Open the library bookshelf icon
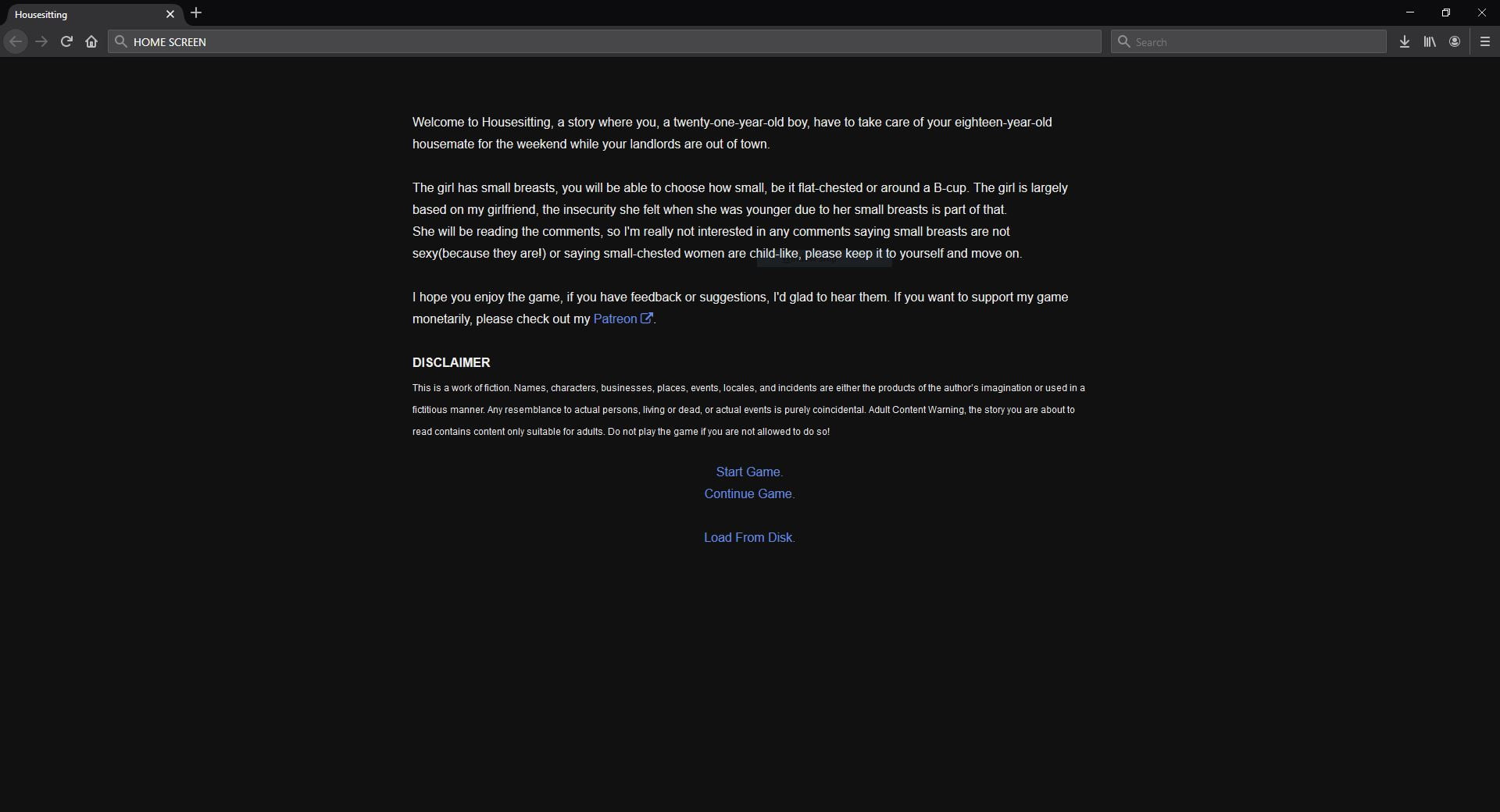This screenshot has width=1500, height=812. pos(1429,42)
